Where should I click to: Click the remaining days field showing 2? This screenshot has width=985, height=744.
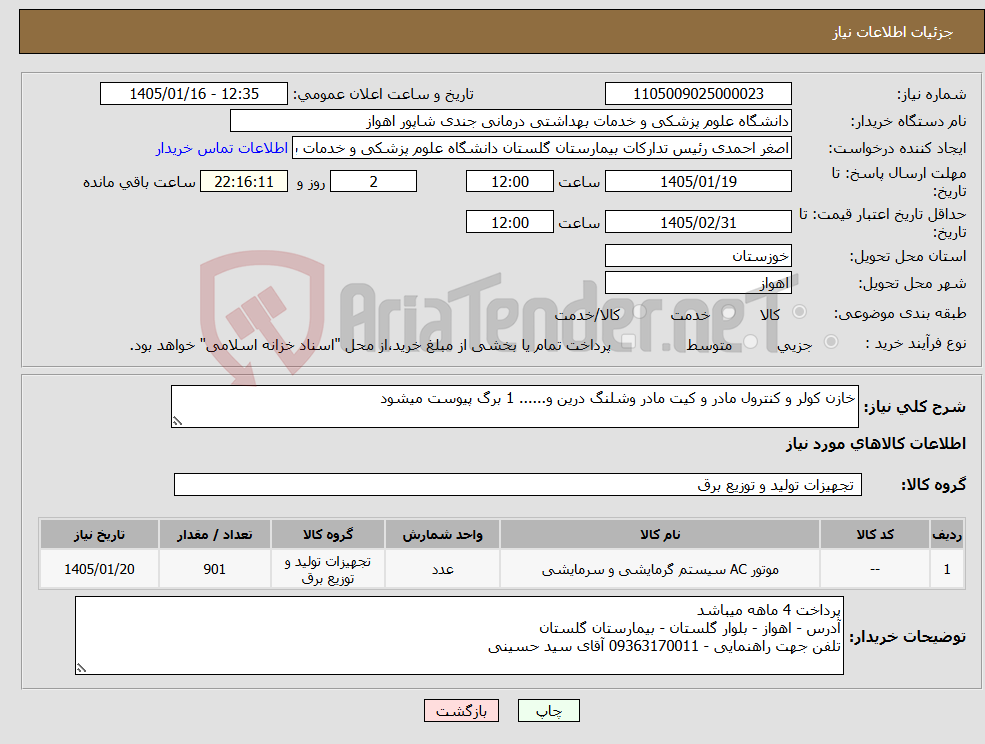[x=373, y=182]
